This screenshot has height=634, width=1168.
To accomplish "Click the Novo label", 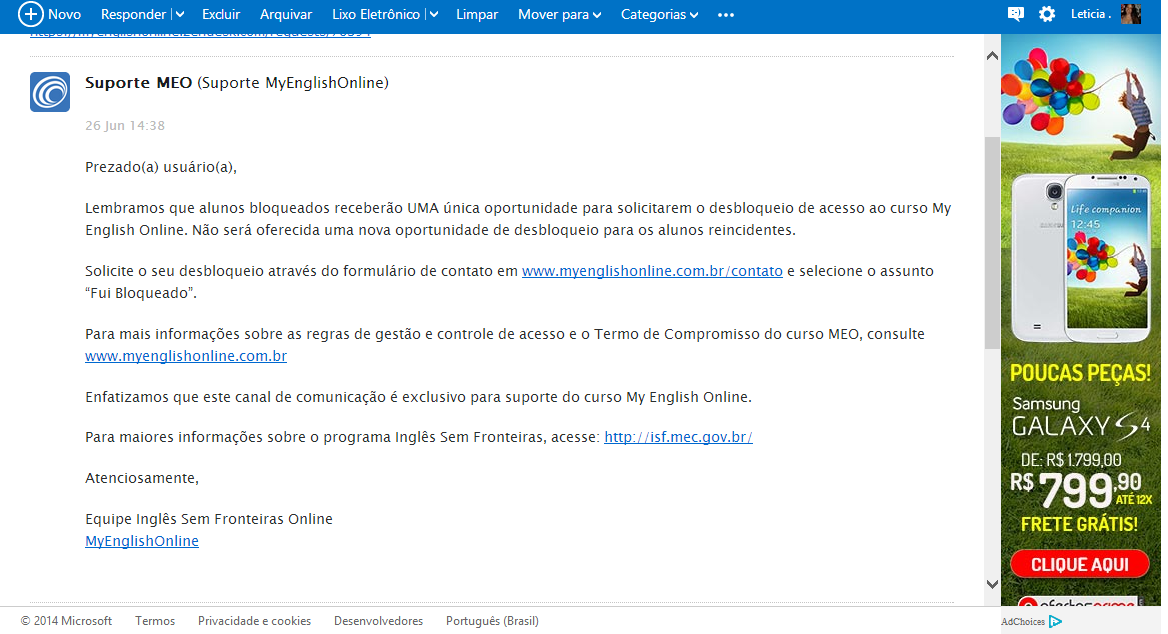I will click(65, 15).
